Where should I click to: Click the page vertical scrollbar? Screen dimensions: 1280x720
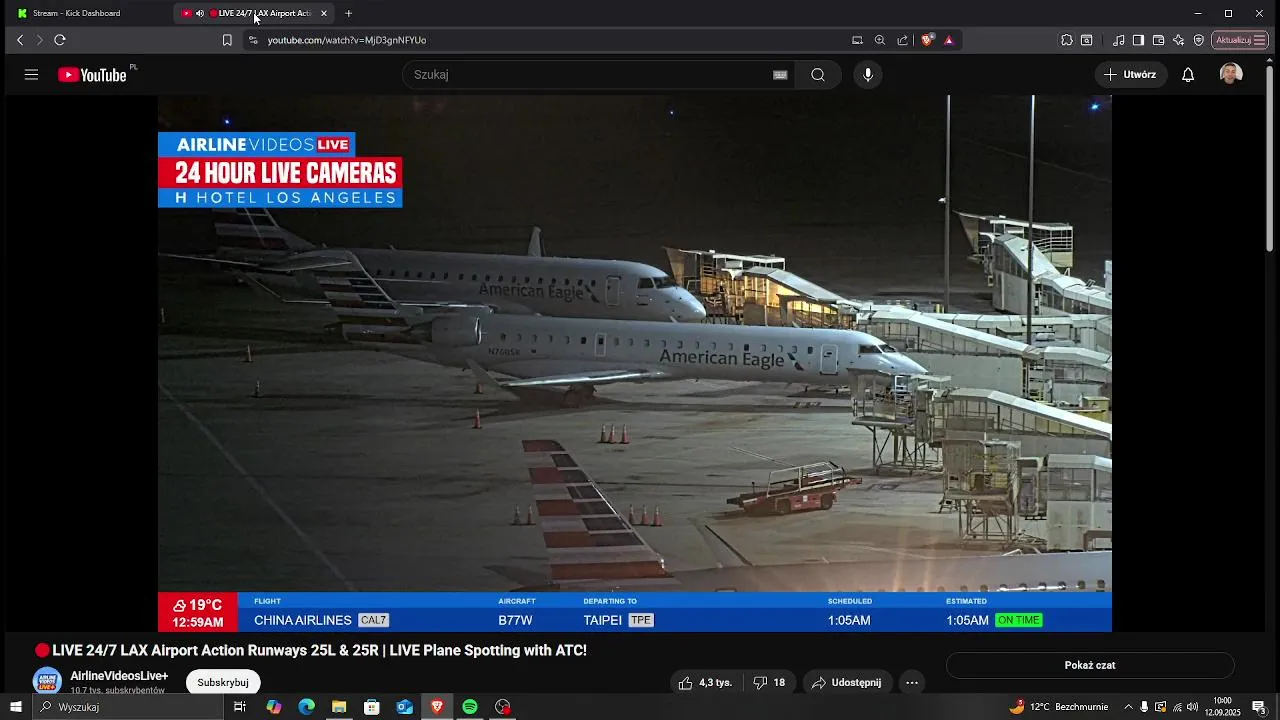pos(1270,157)
